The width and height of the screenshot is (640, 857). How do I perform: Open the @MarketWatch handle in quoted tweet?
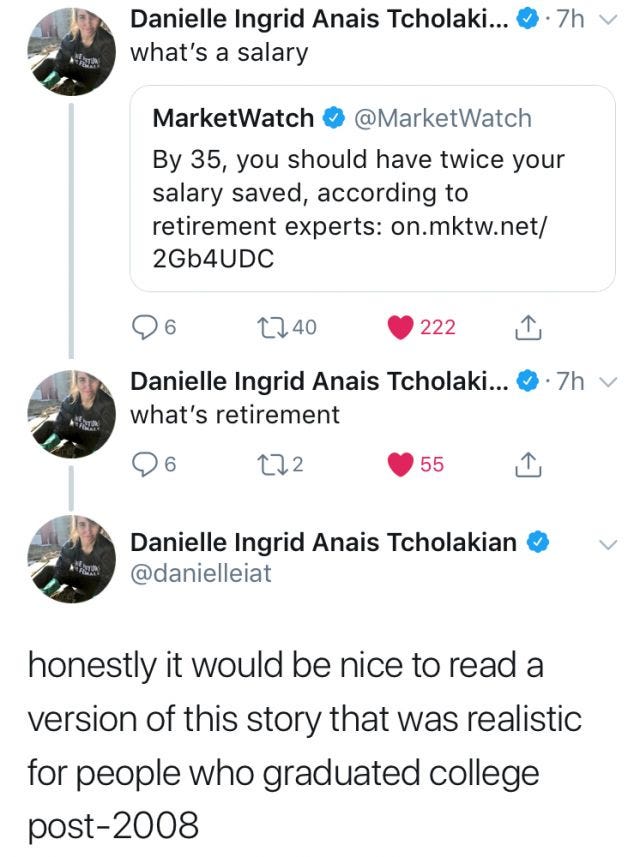(443, 118)
